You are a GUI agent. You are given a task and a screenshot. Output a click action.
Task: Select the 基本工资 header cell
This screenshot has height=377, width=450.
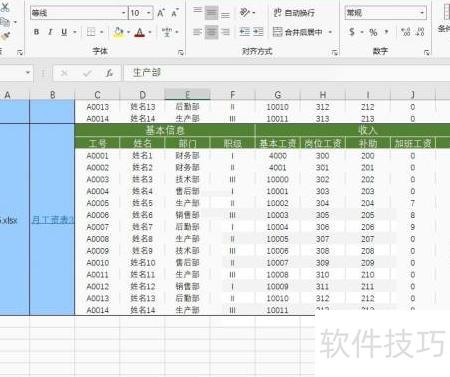click(278, 143)
